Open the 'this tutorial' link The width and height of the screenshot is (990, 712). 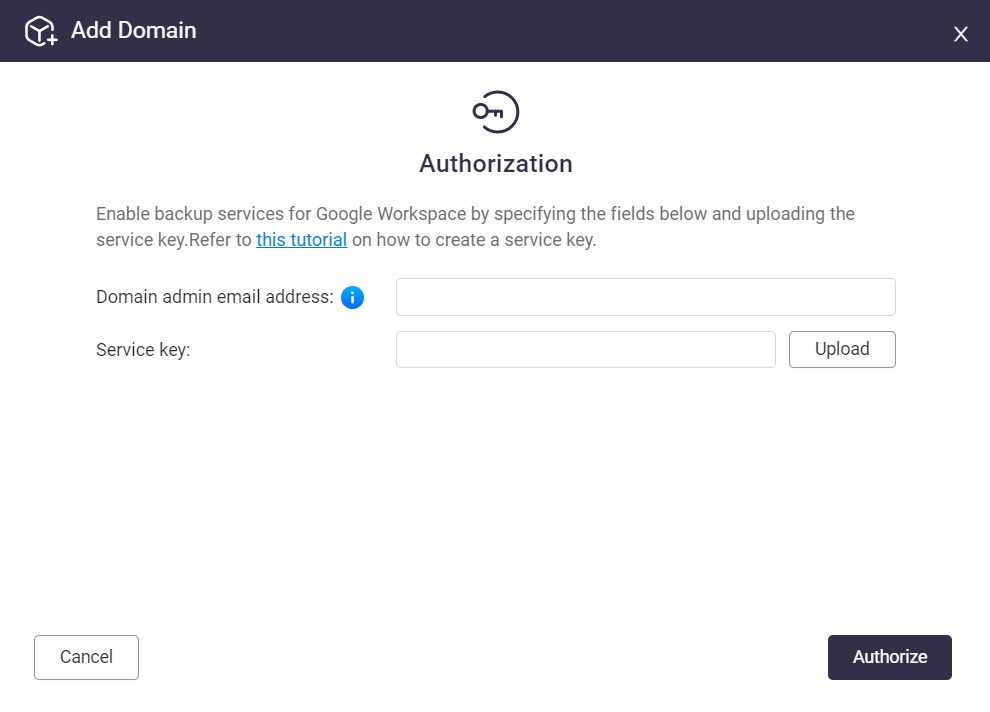[x=301, y=240]
